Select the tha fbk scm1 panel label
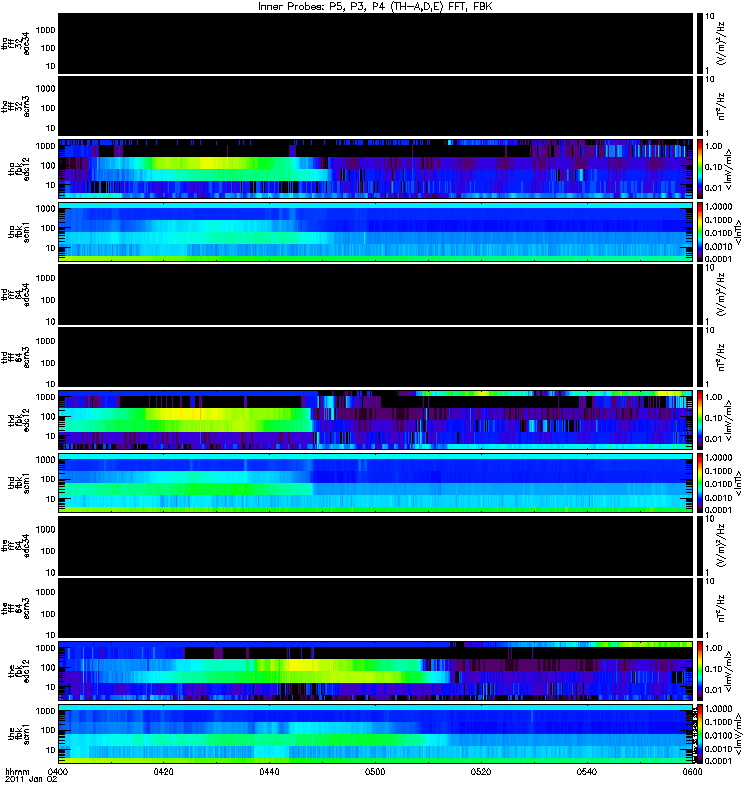Viewport: 750px width, 800px height. pyautogui.click(x=19, y=232)
